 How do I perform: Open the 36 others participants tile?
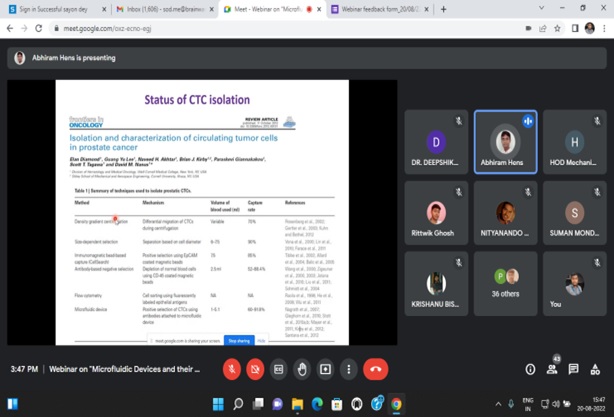[x=505, y=283]
